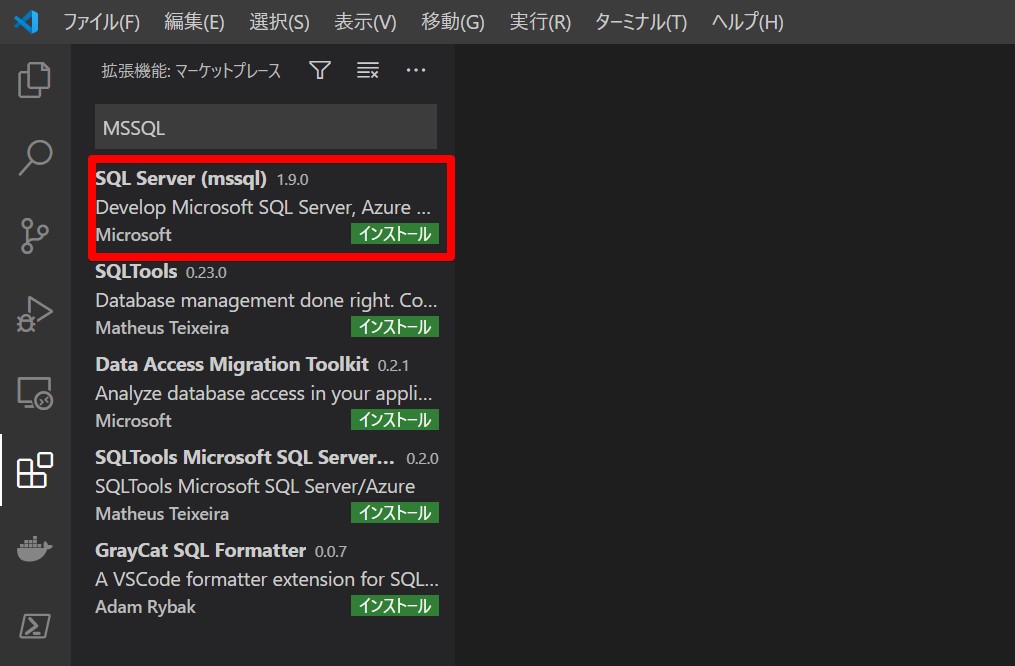Select SQLTools Microsoft SQL Server... title
The image size is (1015, 666).
[245, 458]
